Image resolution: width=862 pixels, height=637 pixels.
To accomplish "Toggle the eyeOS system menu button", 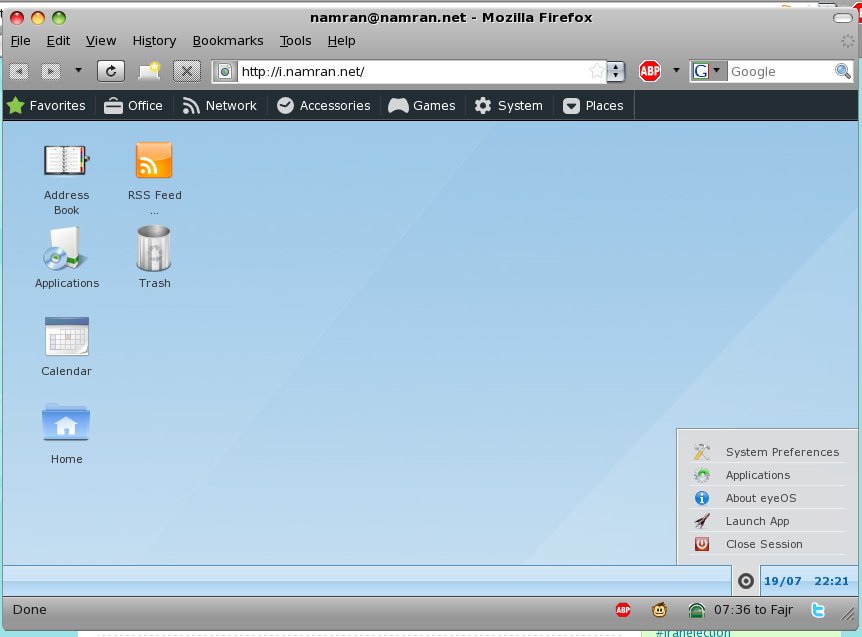I will pos(745,581).
